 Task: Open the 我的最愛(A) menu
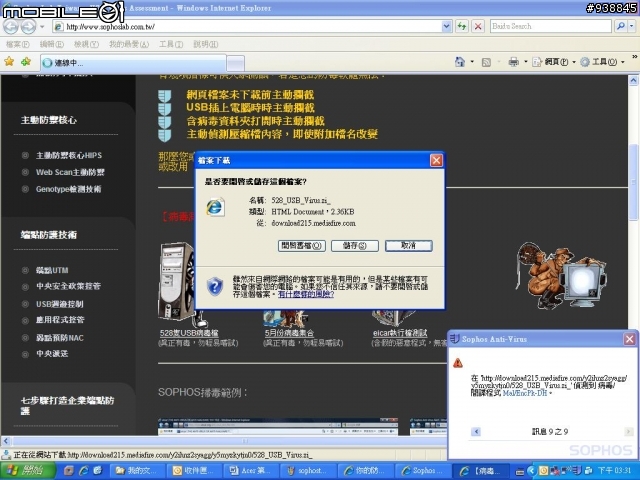(129, 44)
